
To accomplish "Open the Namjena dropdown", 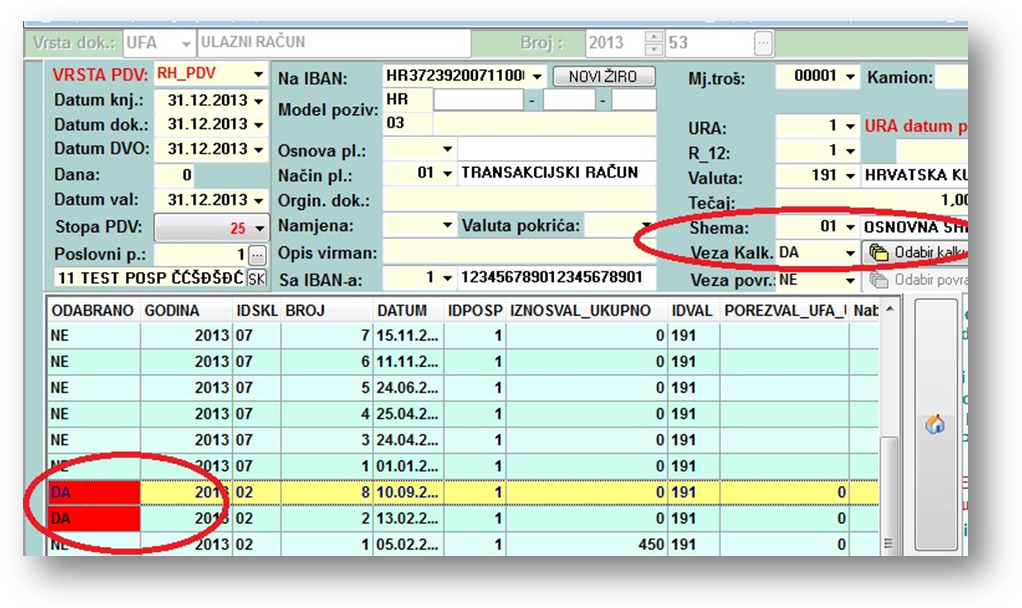I will pyautogui.click(x=447, y=225).
